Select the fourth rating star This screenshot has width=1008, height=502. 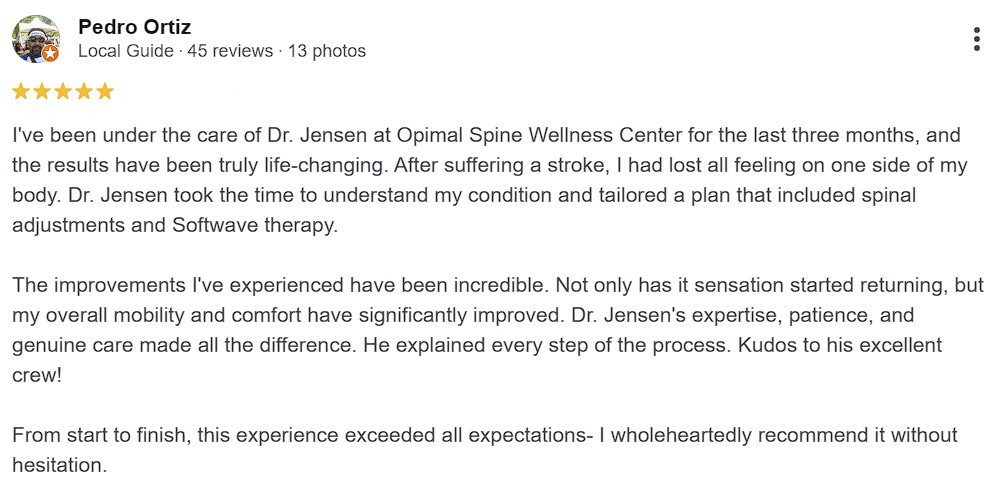pos(83,92)
